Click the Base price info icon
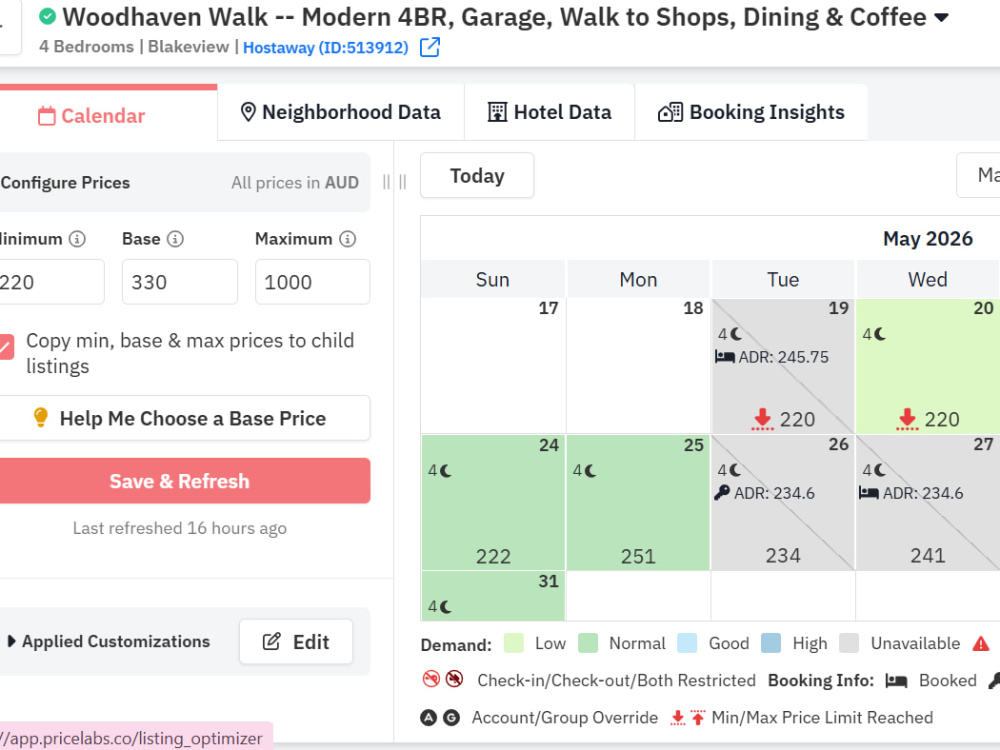 click(x=175, y=239)
